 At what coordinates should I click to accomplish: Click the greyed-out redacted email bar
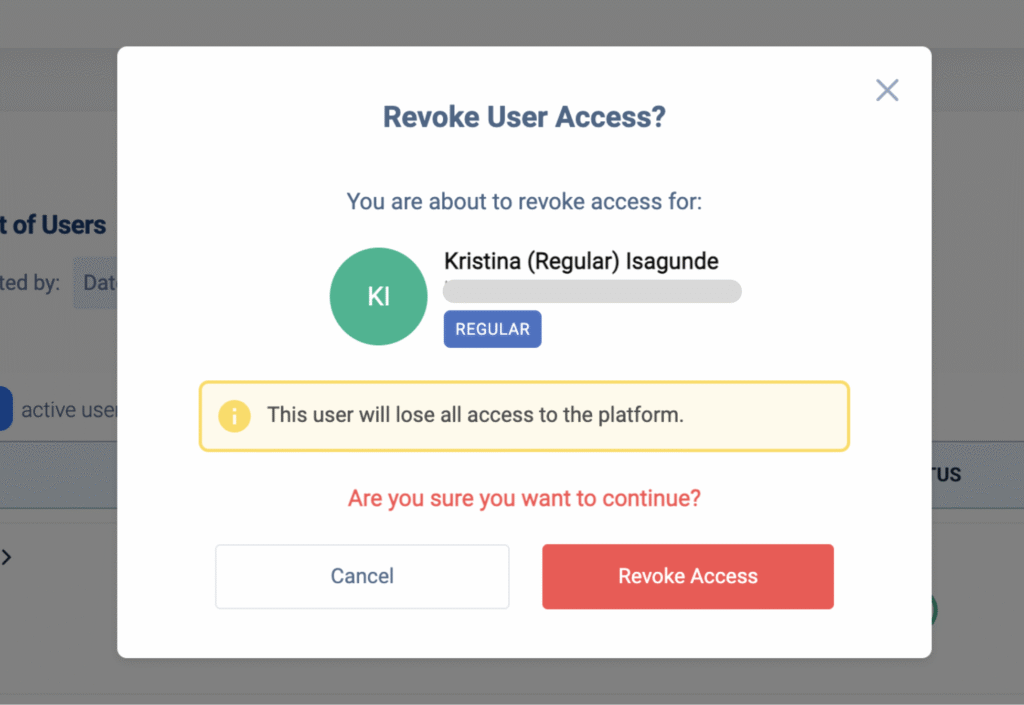[593, 291]
